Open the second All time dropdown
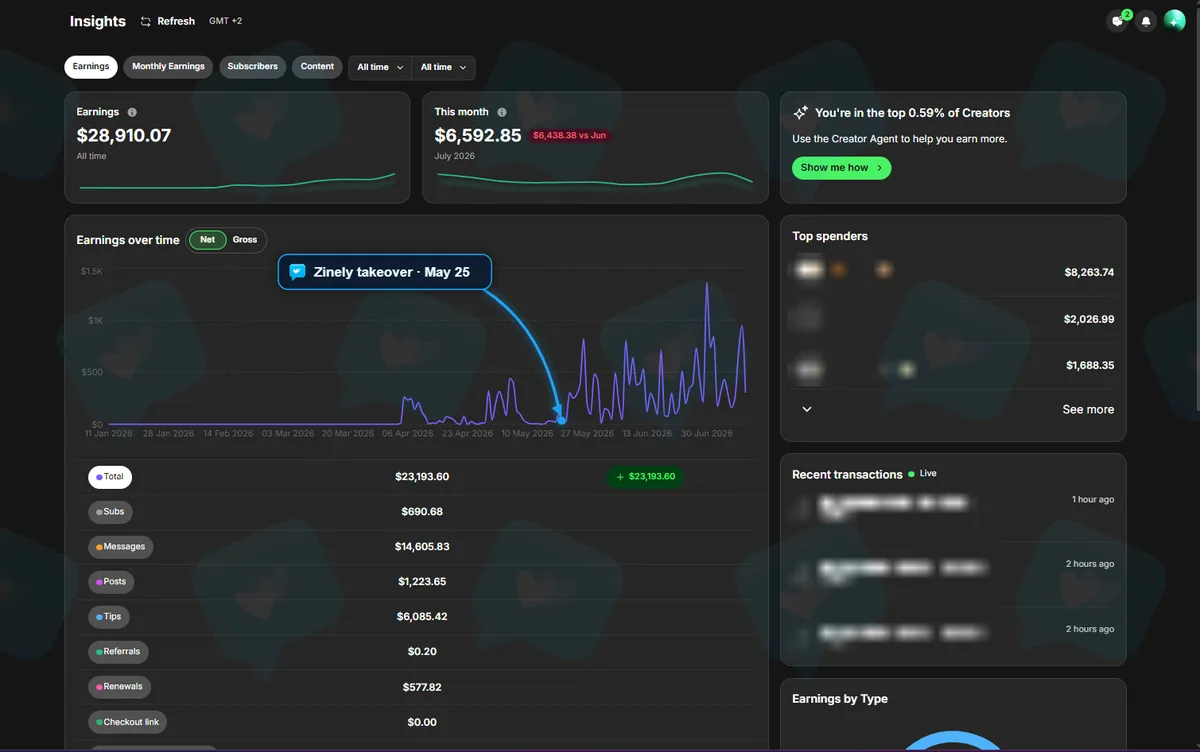Screen dimensions: 1200x752 click(x=443, y=67)
